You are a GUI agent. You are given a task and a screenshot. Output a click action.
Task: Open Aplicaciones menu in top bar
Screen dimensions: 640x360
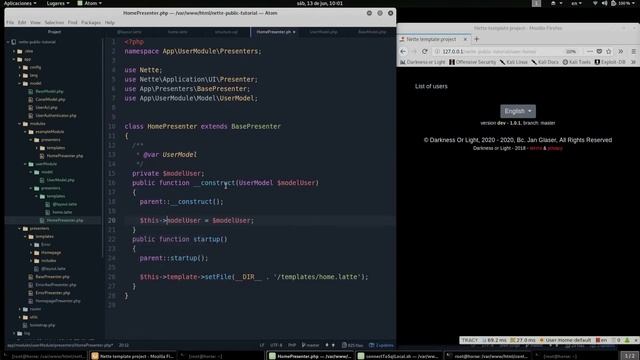(x=20, y=3)
